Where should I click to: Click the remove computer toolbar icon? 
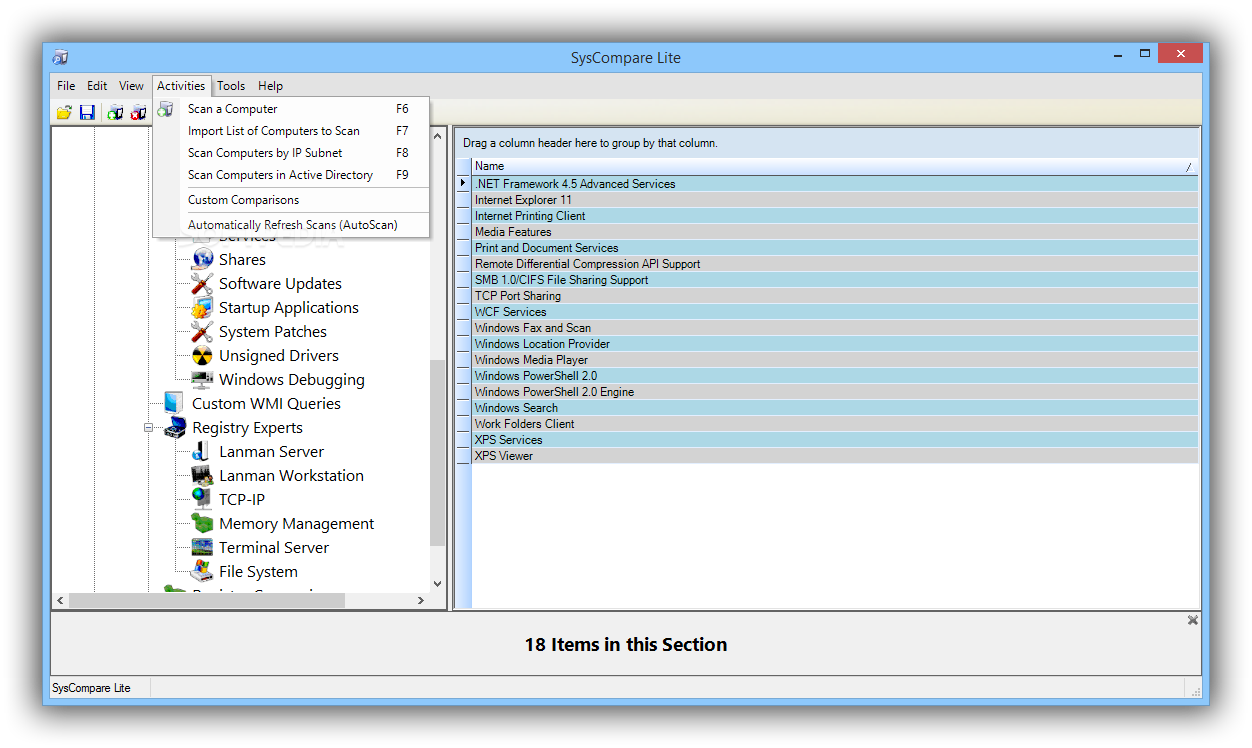point(138,112)
